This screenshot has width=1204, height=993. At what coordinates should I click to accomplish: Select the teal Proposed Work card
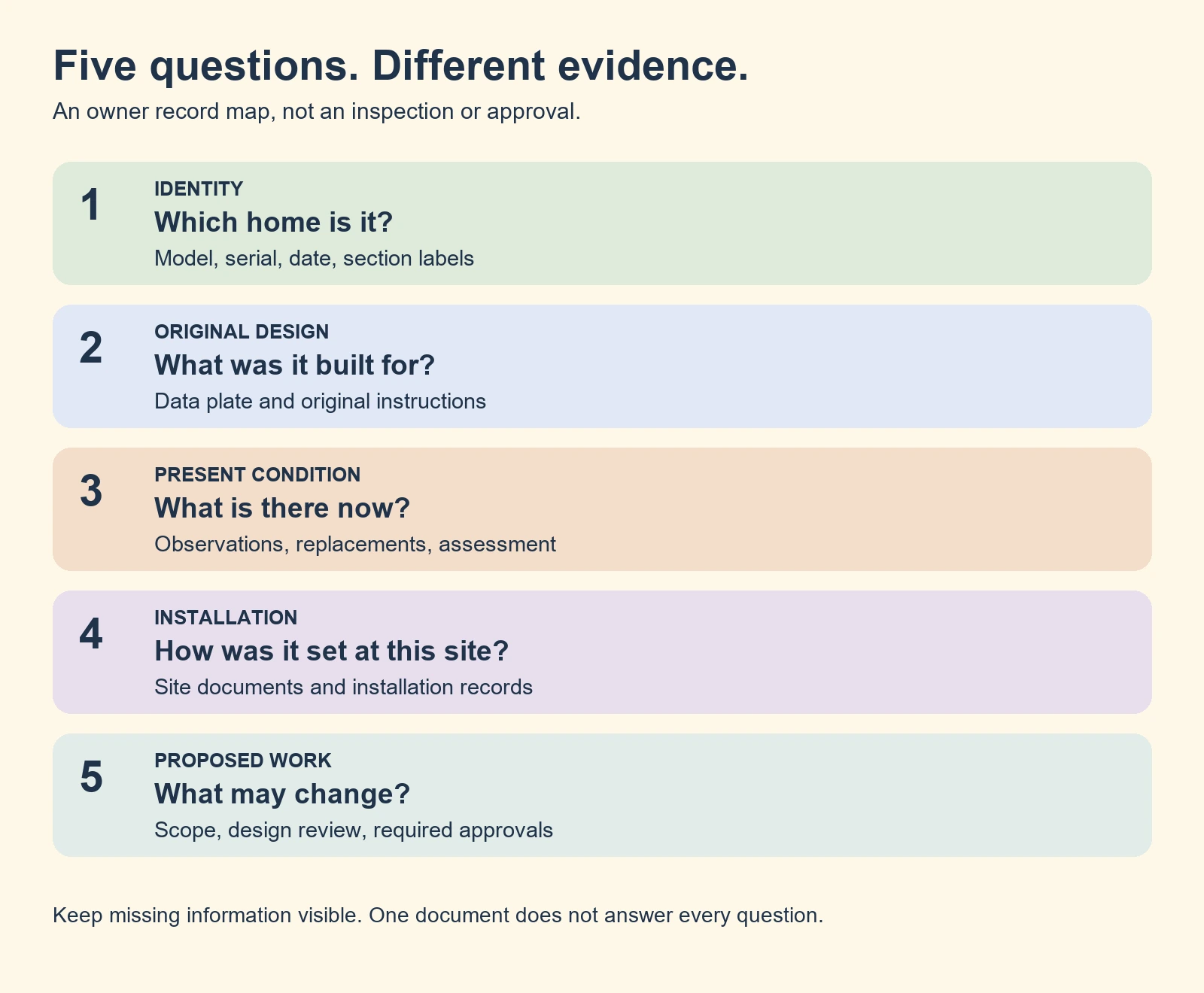[602, 795]
